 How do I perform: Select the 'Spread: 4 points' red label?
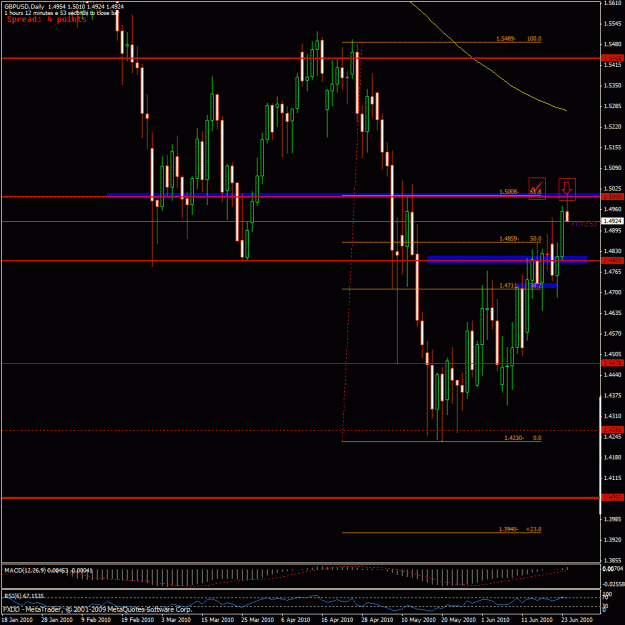(x=47, y=19)
